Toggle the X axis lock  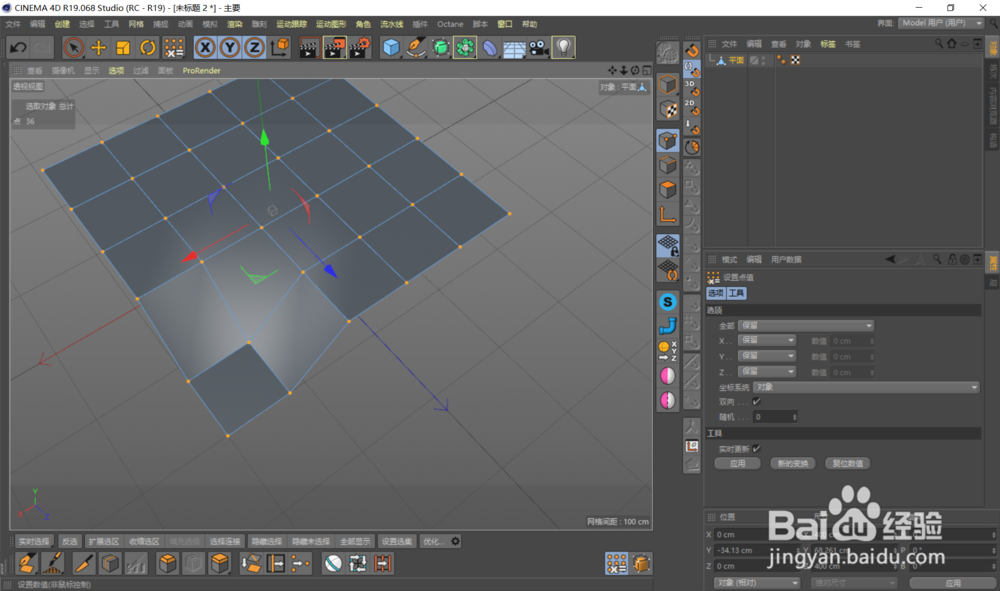coord(205,48)
